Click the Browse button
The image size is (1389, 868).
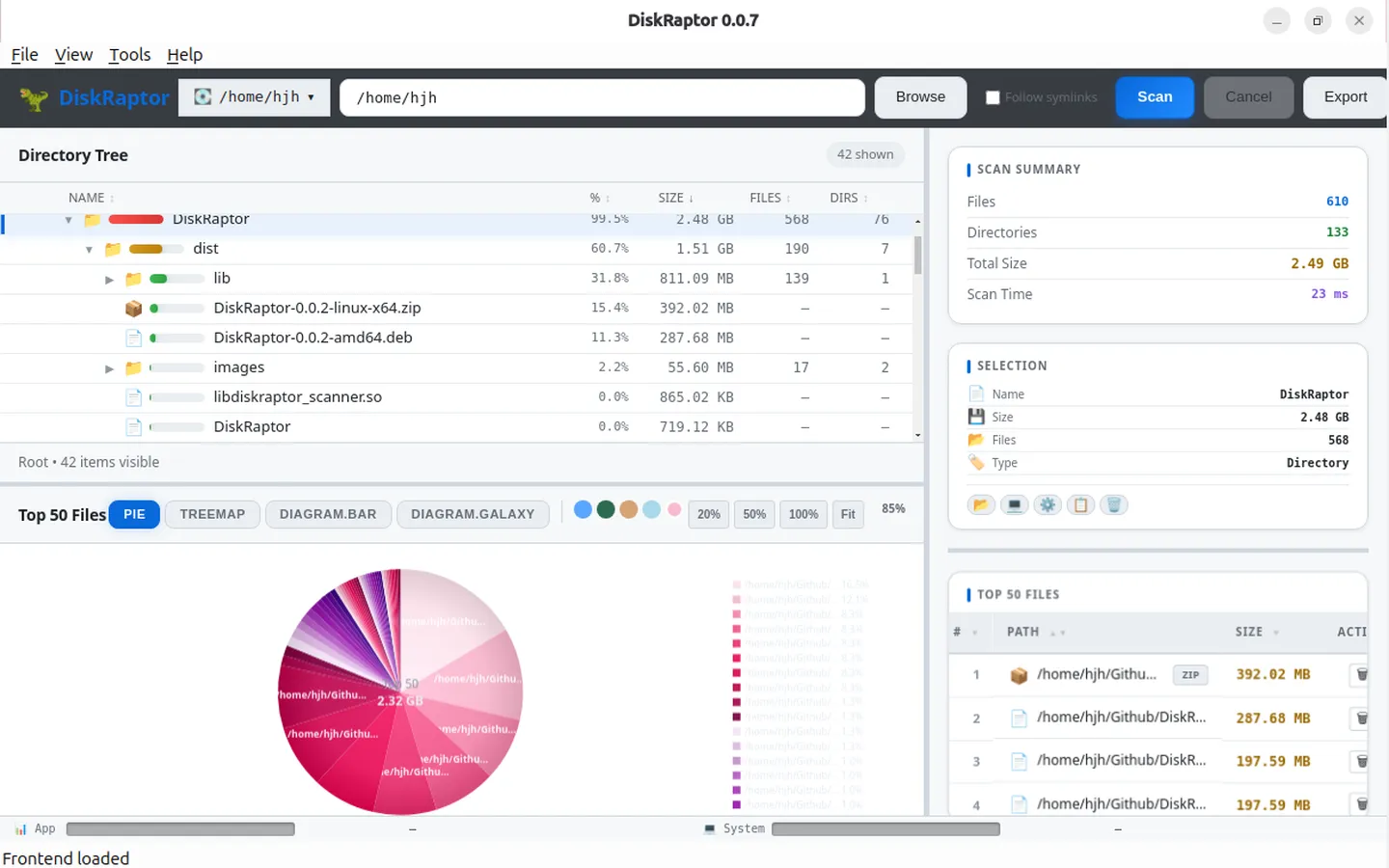920,97
